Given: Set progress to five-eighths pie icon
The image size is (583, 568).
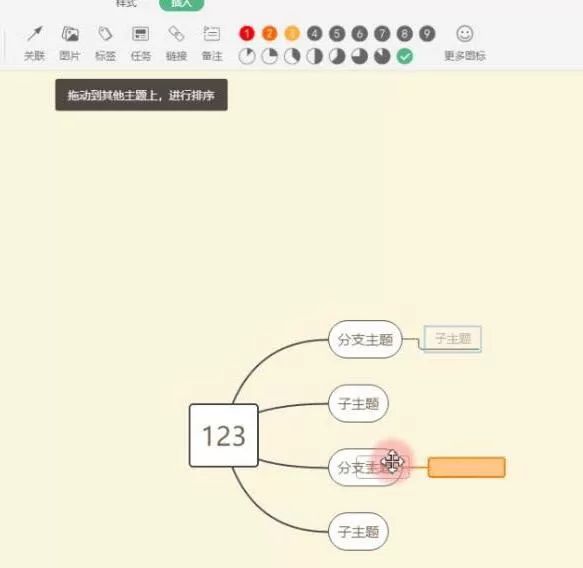Looking at the screenshot, I should coord(337,57).
